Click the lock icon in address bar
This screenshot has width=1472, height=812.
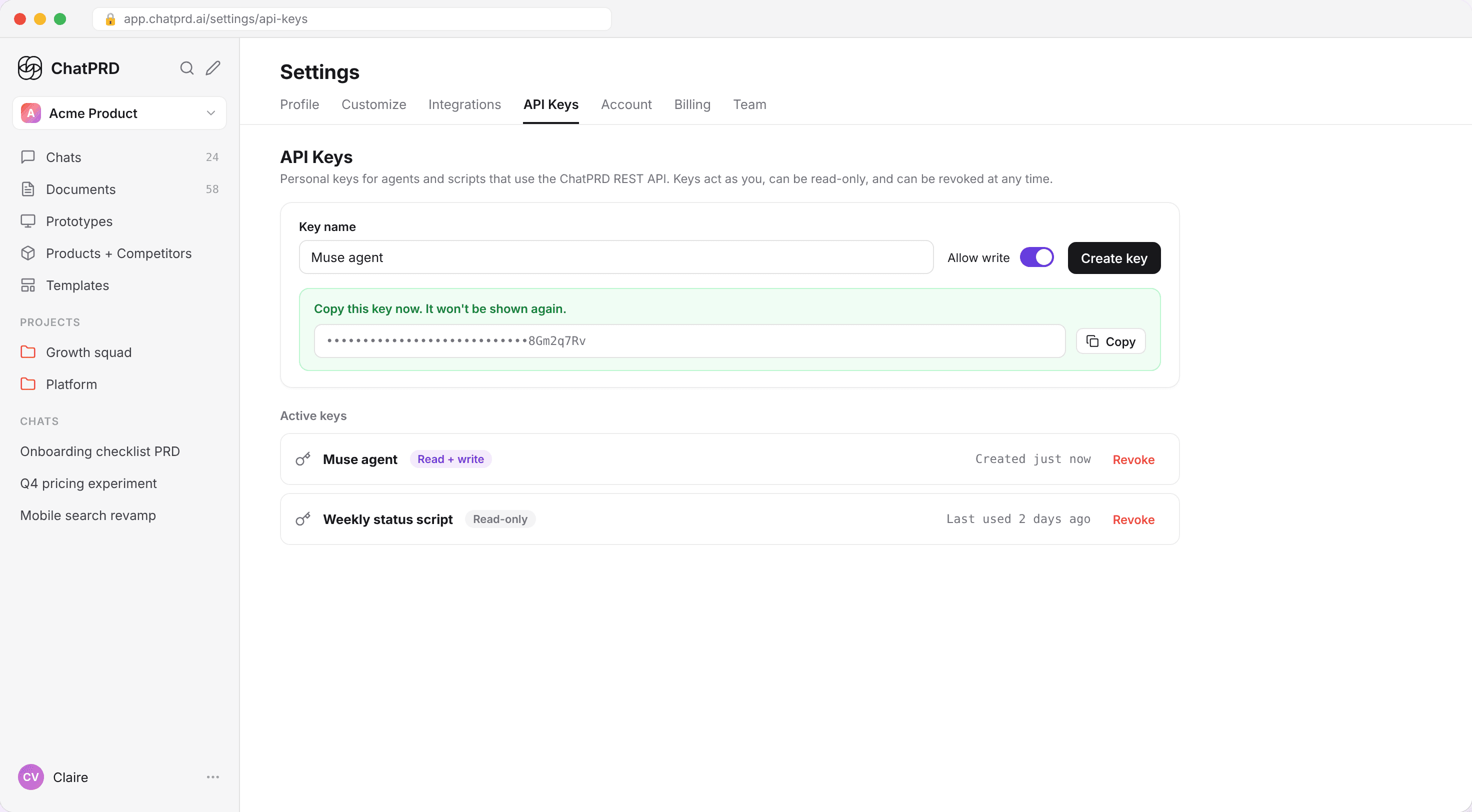(110, 19)
